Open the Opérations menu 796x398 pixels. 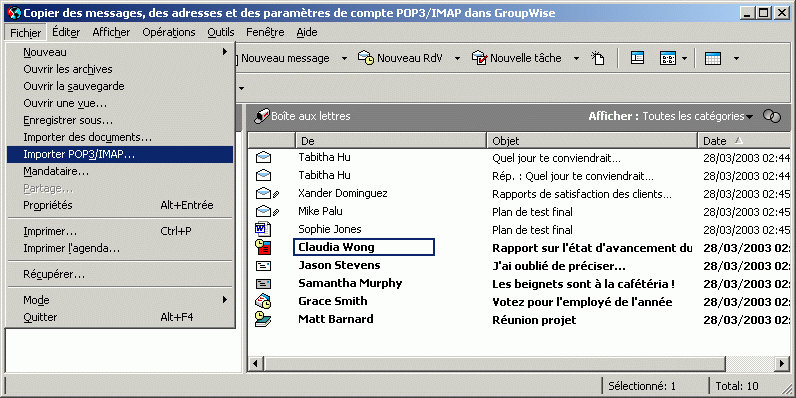(x=169, y=32)
